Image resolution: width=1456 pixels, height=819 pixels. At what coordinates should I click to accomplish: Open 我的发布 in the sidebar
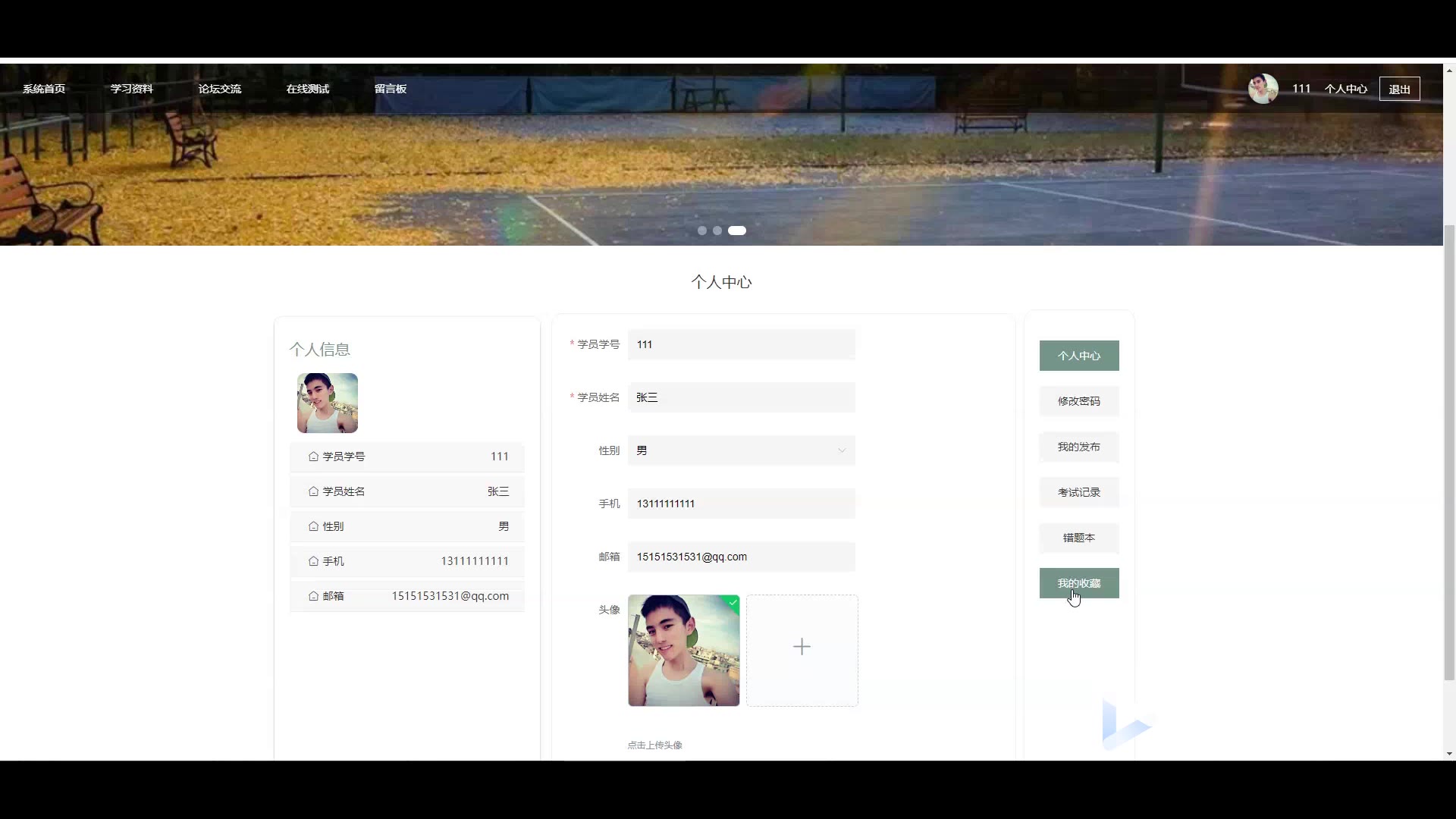pyautogui.click(x=1079, y=447)
